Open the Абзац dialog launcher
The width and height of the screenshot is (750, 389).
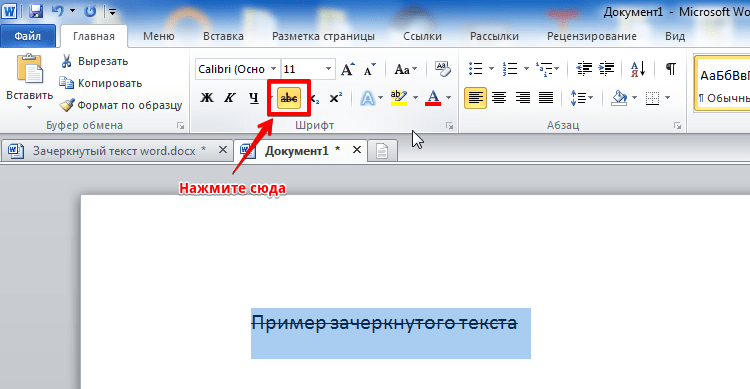(677, 126)
